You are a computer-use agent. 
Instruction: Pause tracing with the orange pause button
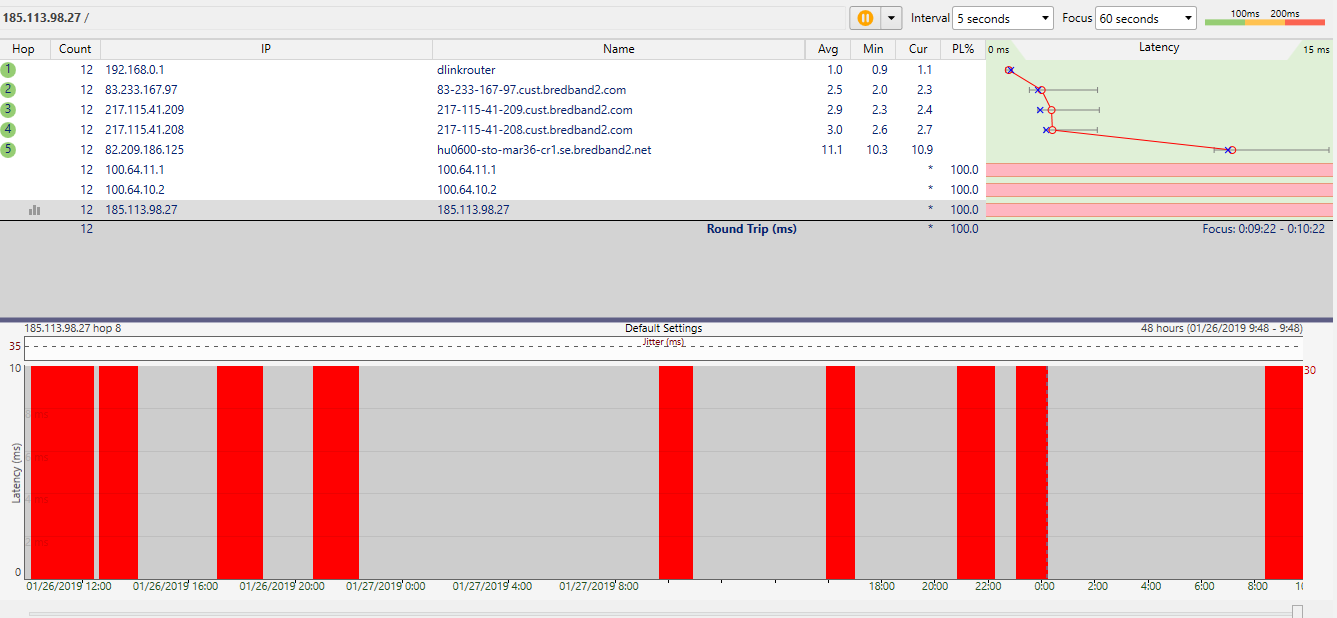(x=864, y=18)
